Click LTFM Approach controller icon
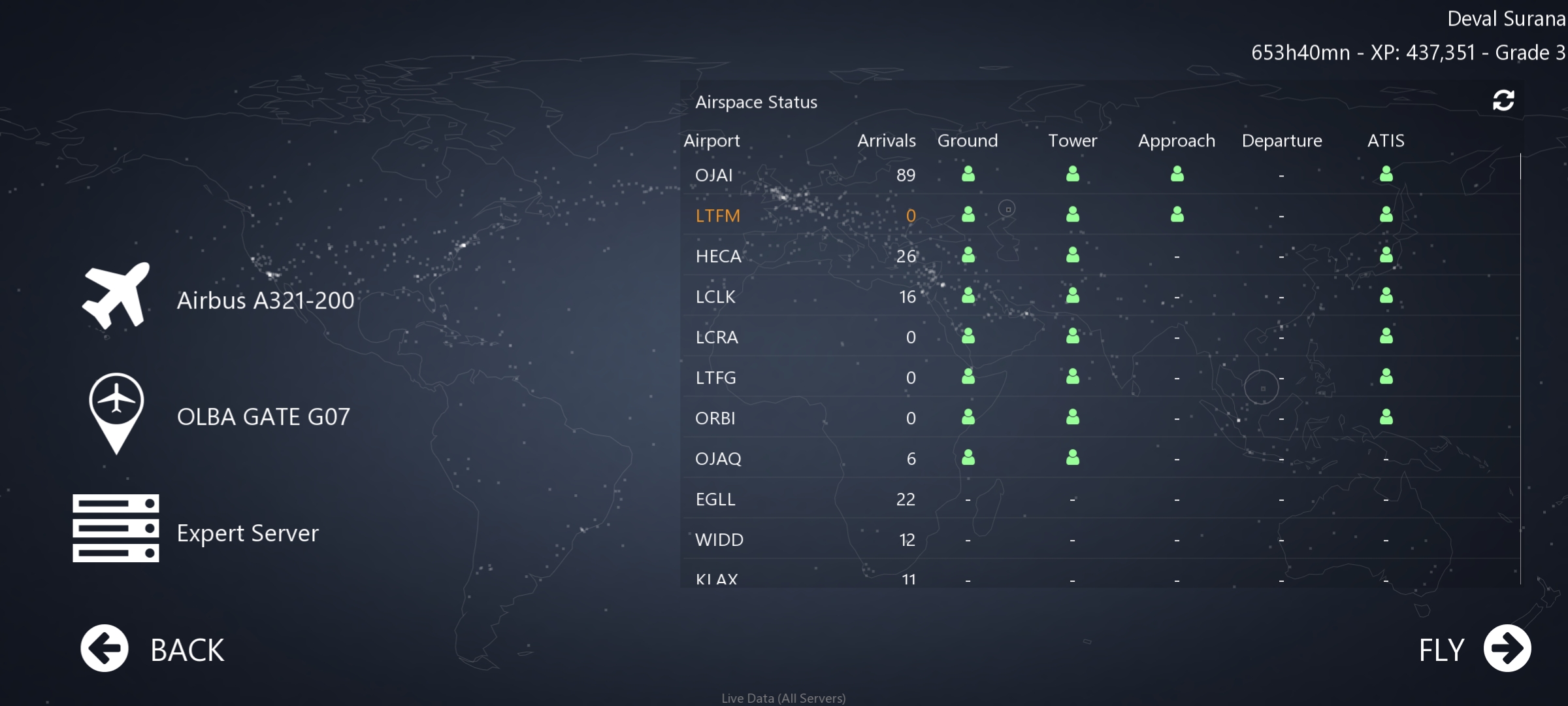The image size is (1568, 706). 1177,214
